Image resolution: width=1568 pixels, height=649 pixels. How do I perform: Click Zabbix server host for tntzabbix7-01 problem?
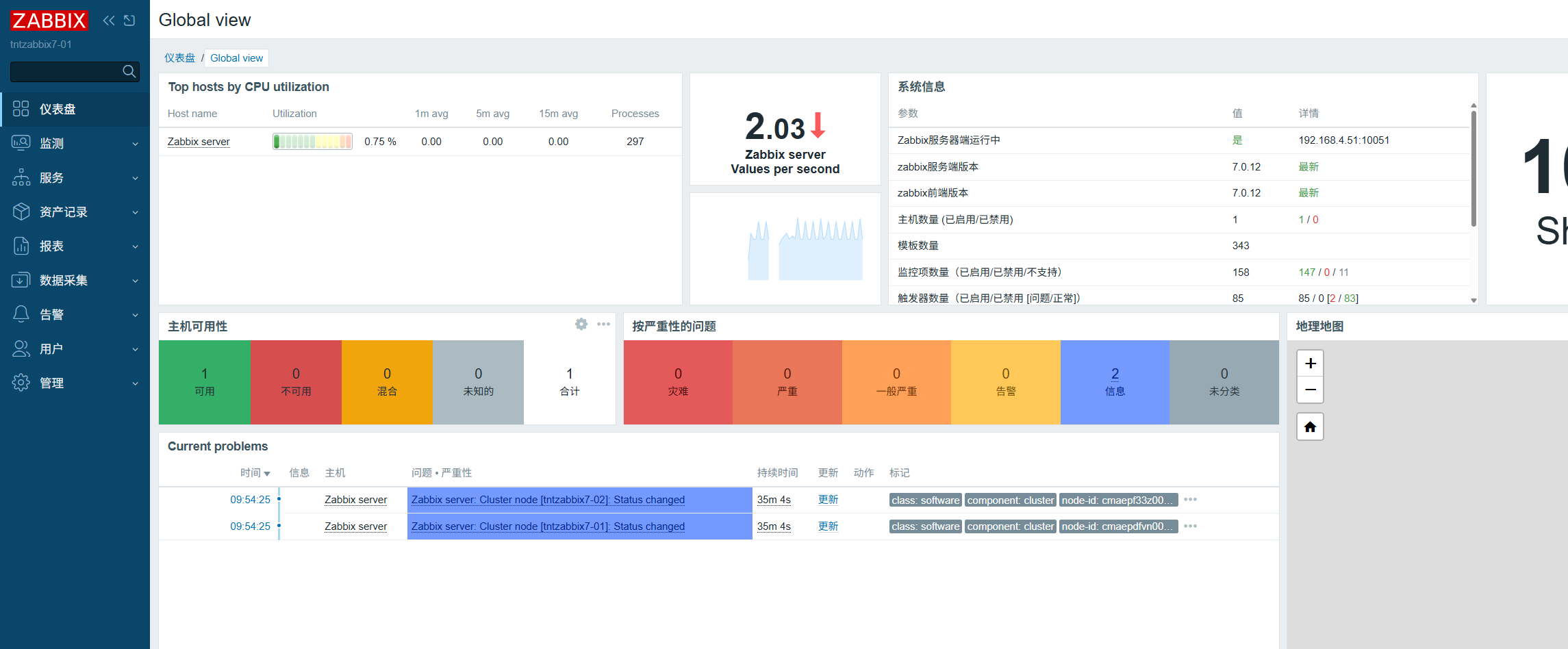click(x=355, y=526)
